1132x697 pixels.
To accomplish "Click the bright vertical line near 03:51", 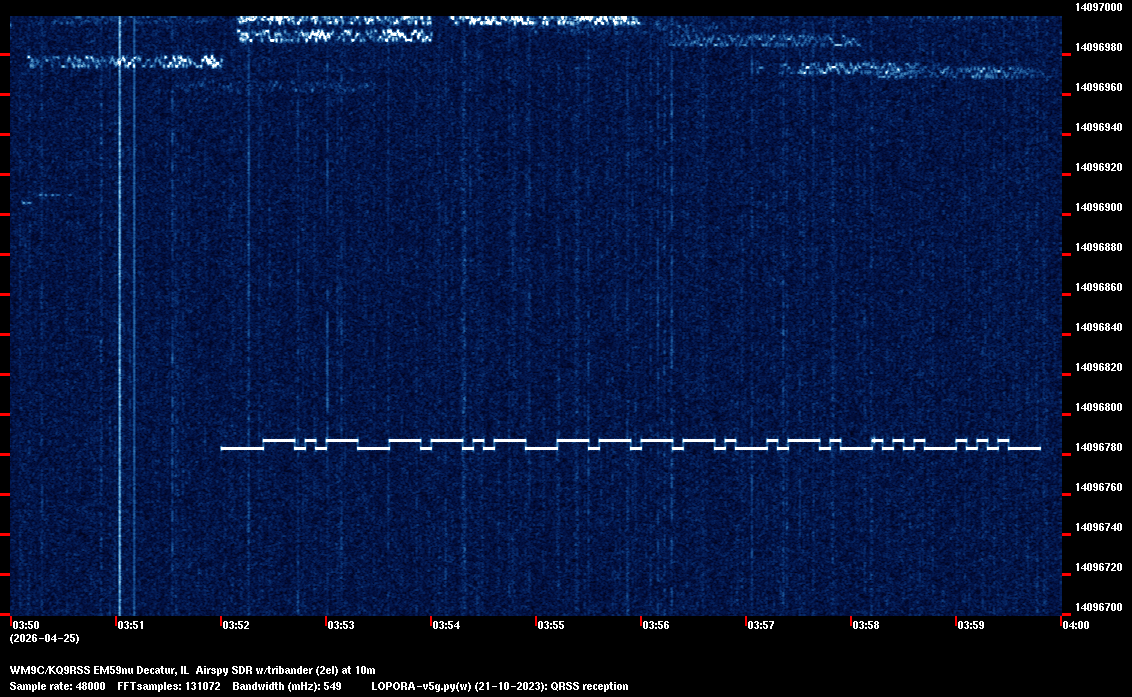I will click(119, 300).
